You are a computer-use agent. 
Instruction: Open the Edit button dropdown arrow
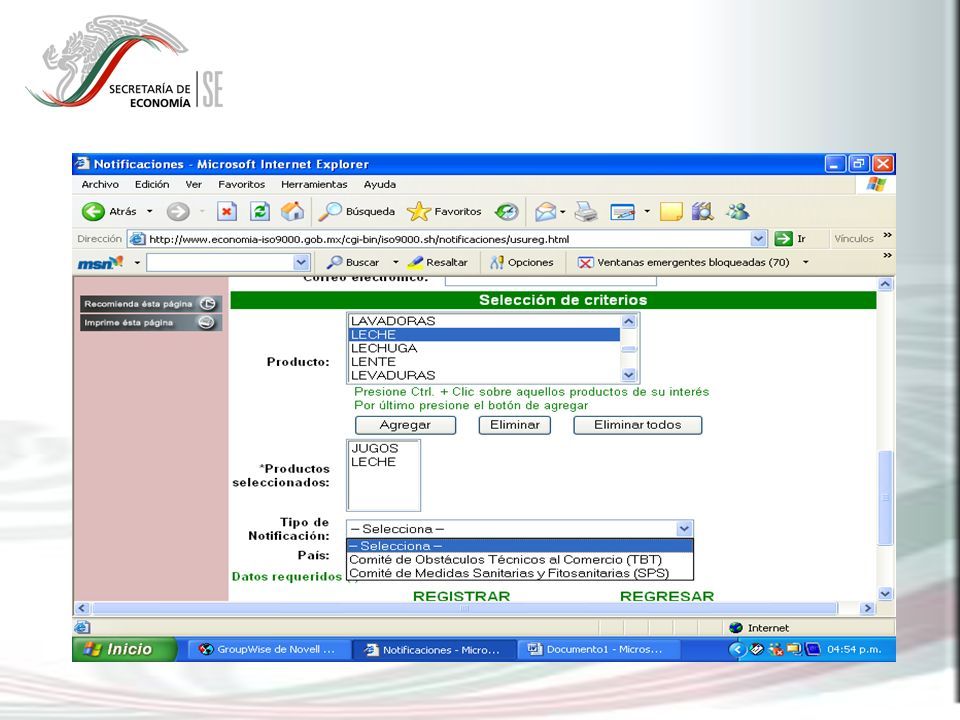647,212
